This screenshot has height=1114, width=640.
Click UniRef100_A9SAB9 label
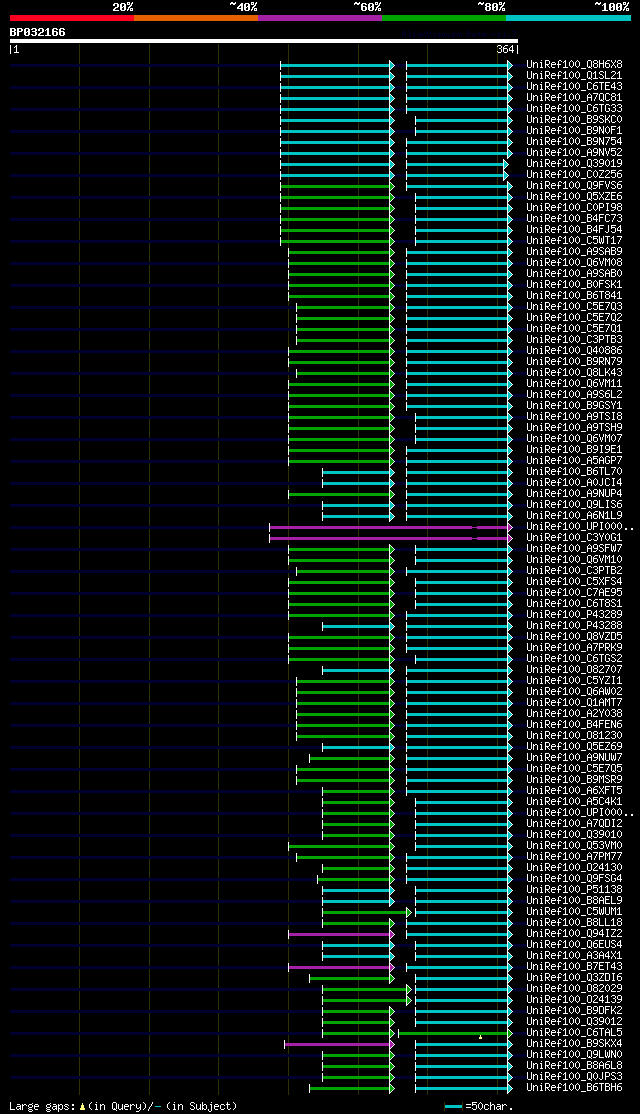pyautogui.click(x=575, y=252)
